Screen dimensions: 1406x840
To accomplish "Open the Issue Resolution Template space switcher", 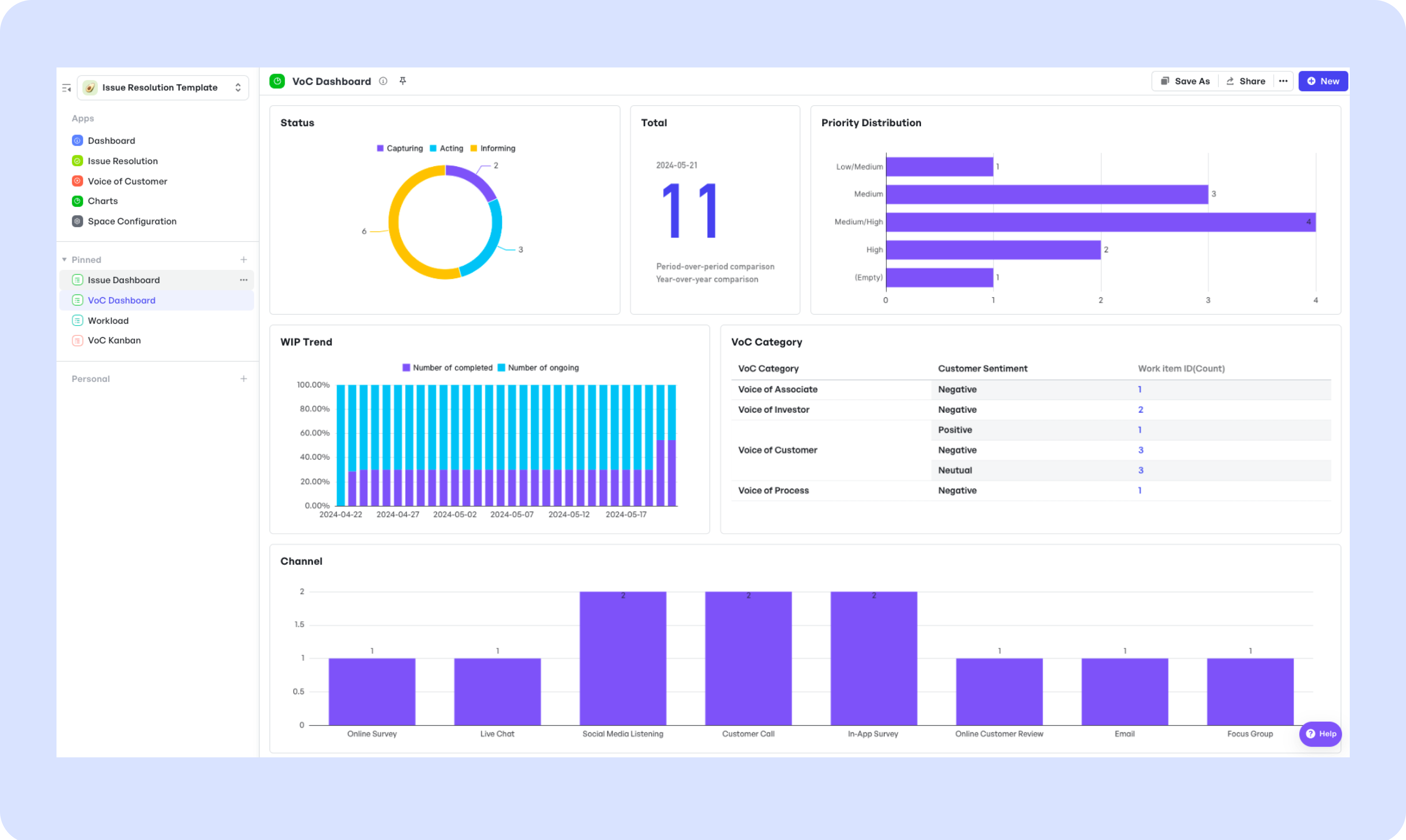I will coord(163,88).
